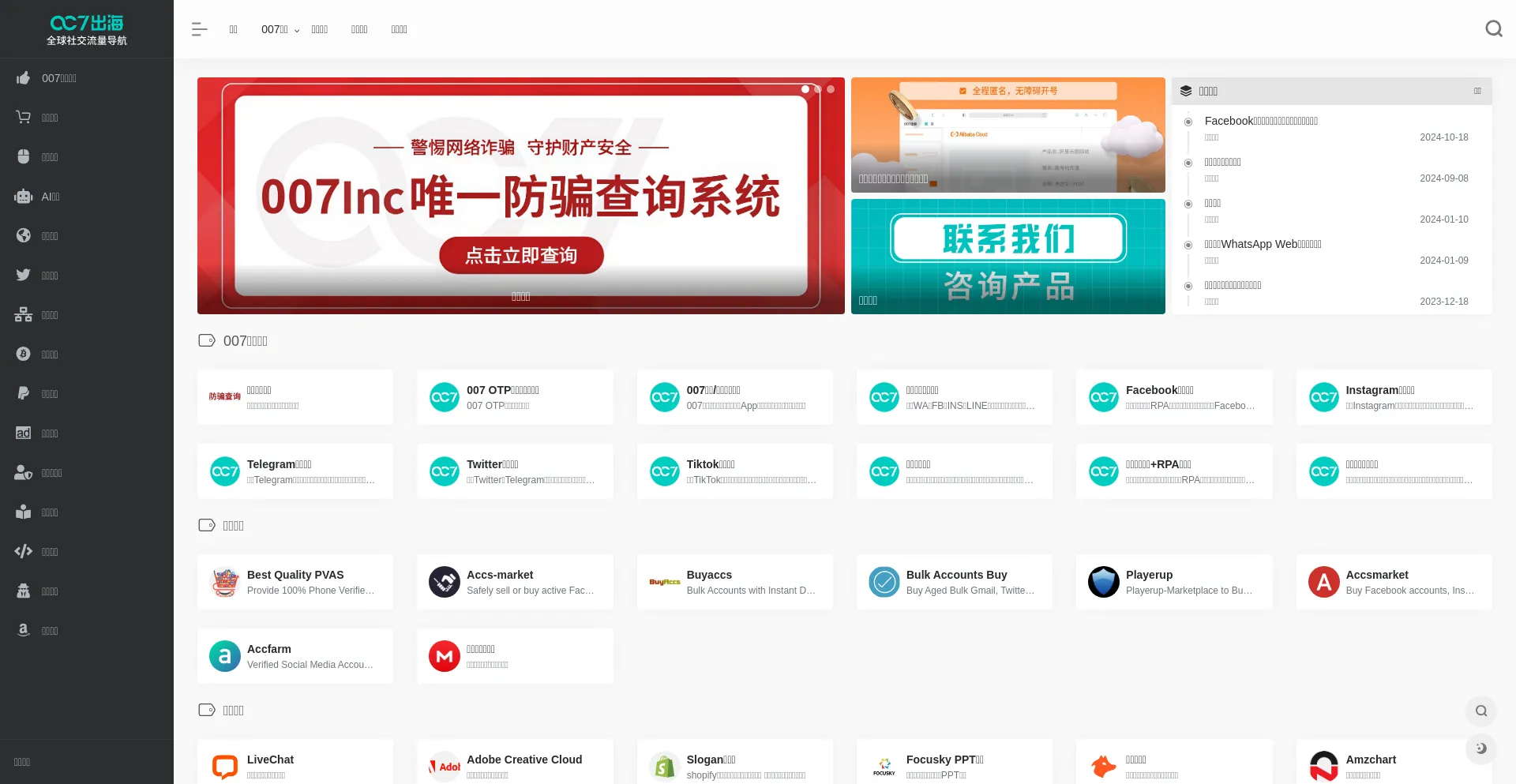Open the code brackets sidebar category

pos(24,552)
